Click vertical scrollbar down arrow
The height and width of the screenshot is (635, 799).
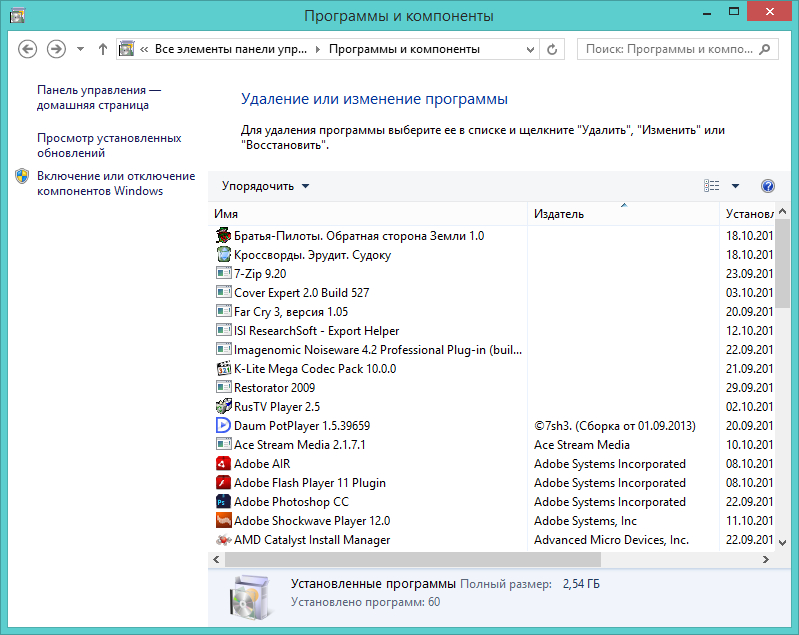click(783, 542)
